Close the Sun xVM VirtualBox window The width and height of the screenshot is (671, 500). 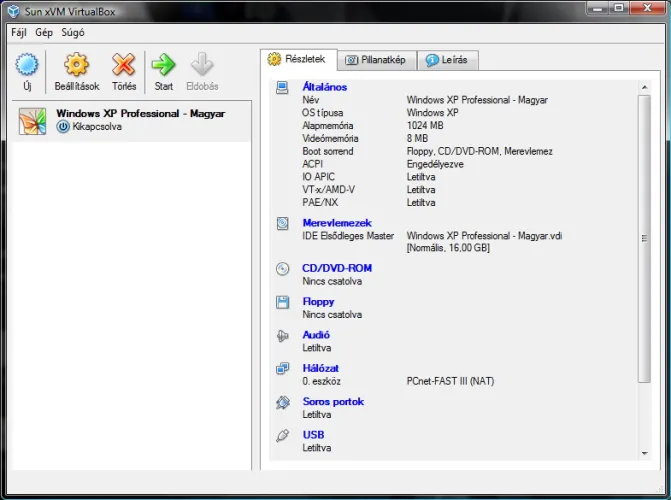(647, 8)
